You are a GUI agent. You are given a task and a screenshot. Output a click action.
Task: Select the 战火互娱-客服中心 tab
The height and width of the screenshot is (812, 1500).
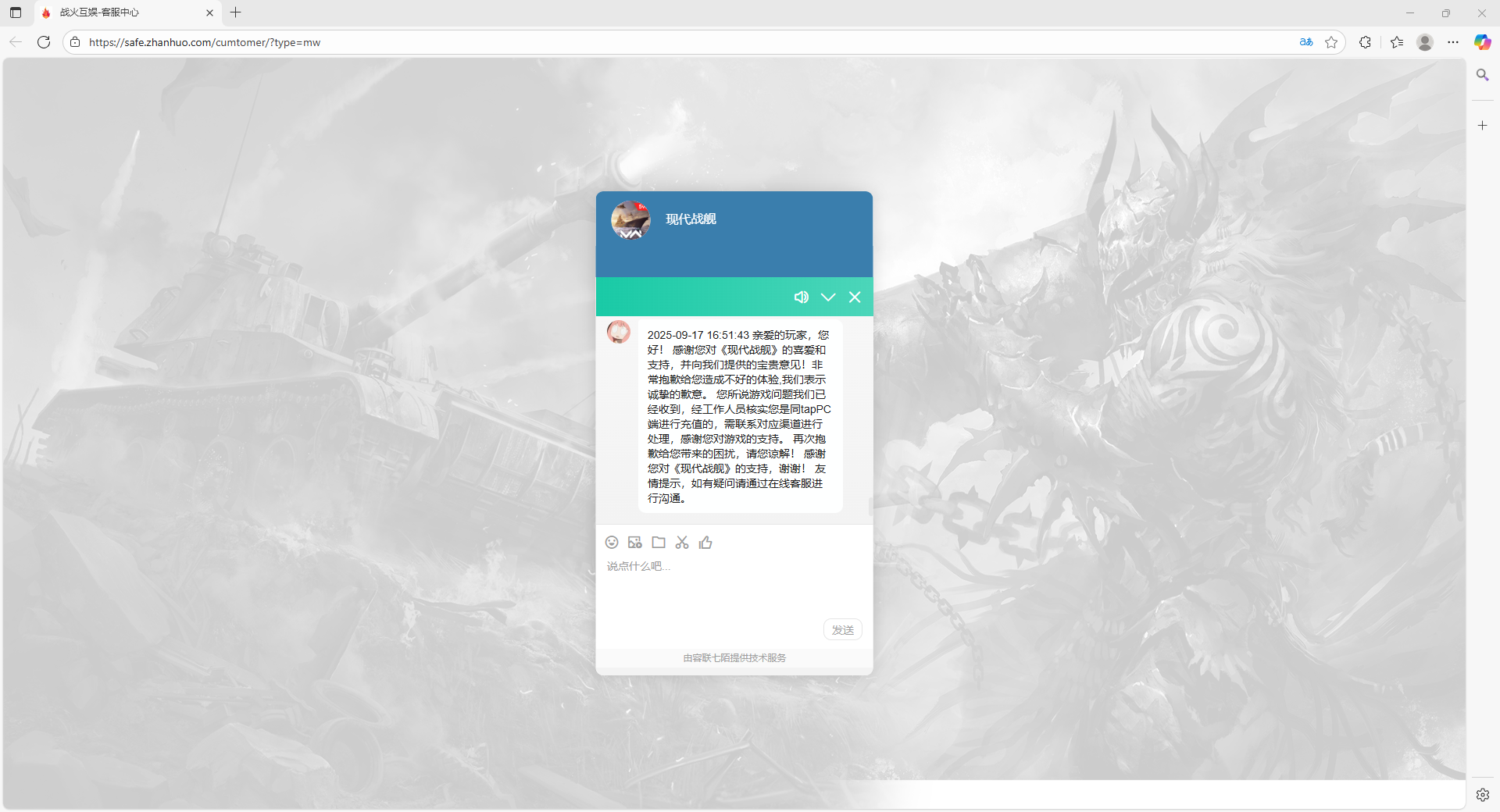127,12
